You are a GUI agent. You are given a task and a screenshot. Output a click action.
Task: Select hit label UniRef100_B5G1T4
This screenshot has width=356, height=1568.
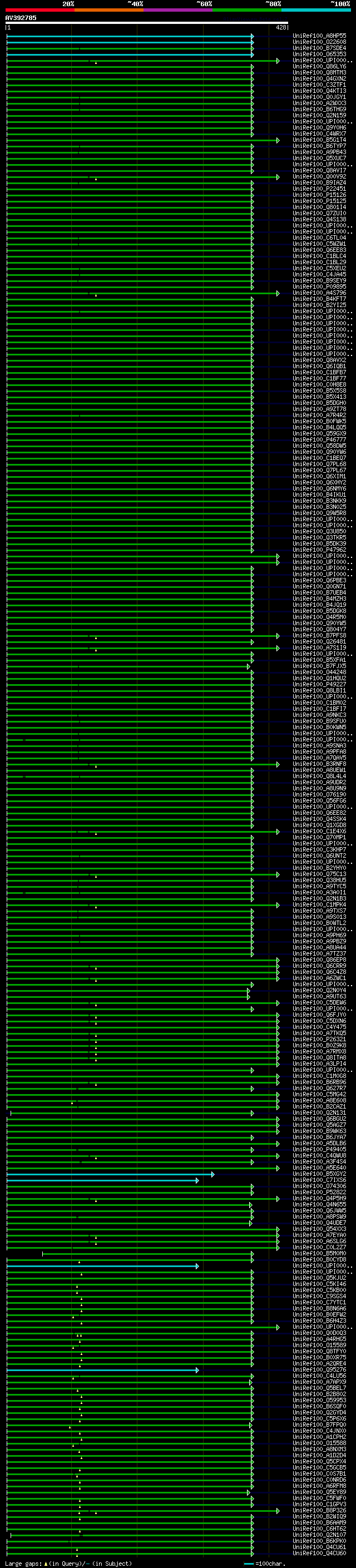tap(319, 140)
